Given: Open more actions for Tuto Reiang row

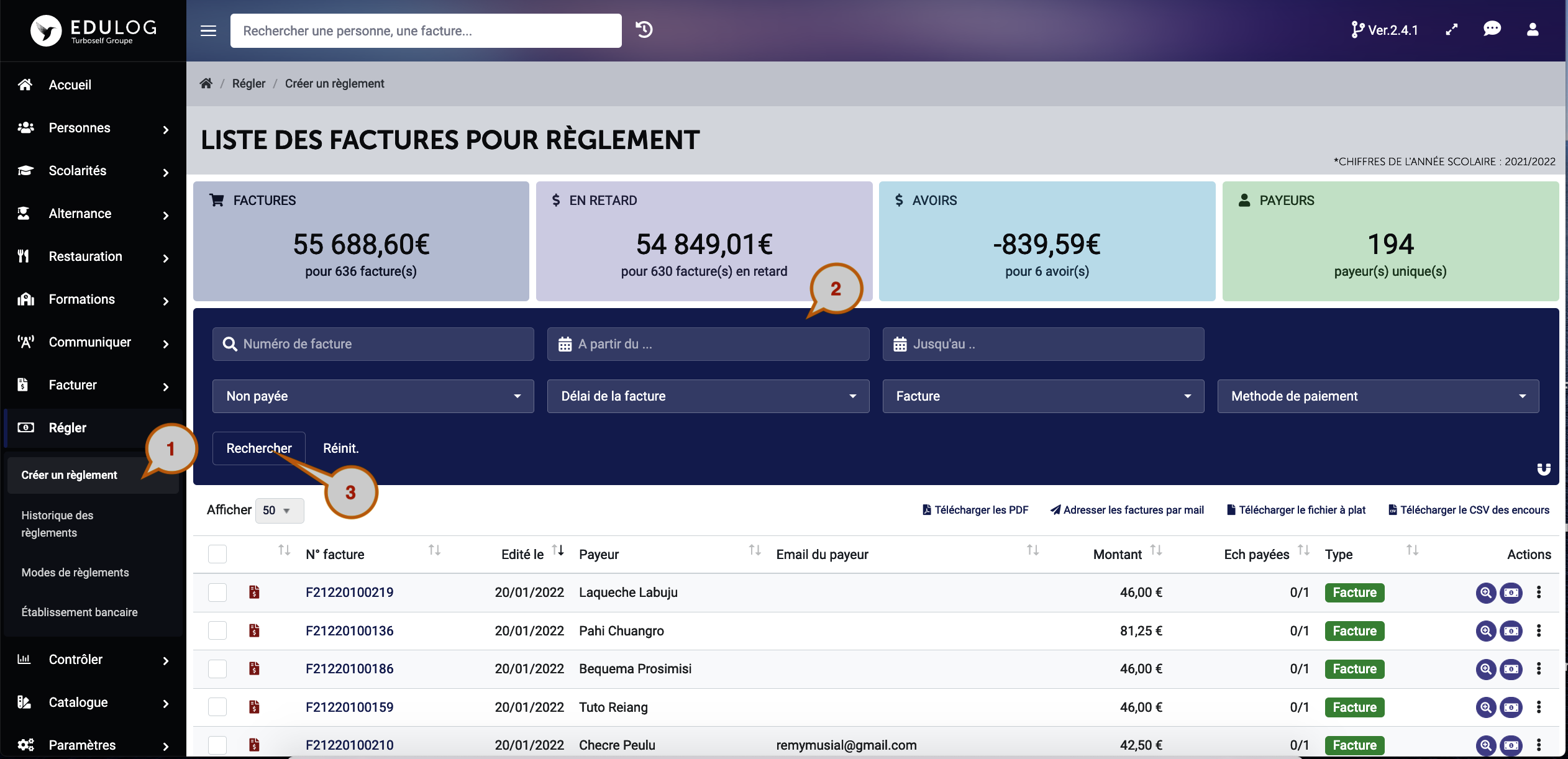Looking at the screenshot, I should coord(1539,707).
